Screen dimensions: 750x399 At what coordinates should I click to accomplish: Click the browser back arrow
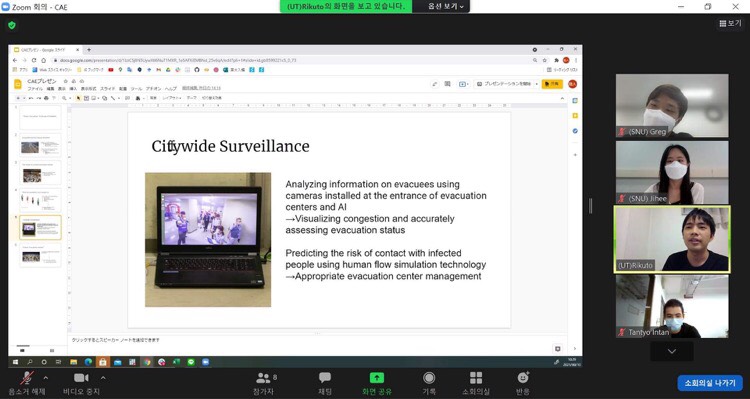click(x=15, y=60)
